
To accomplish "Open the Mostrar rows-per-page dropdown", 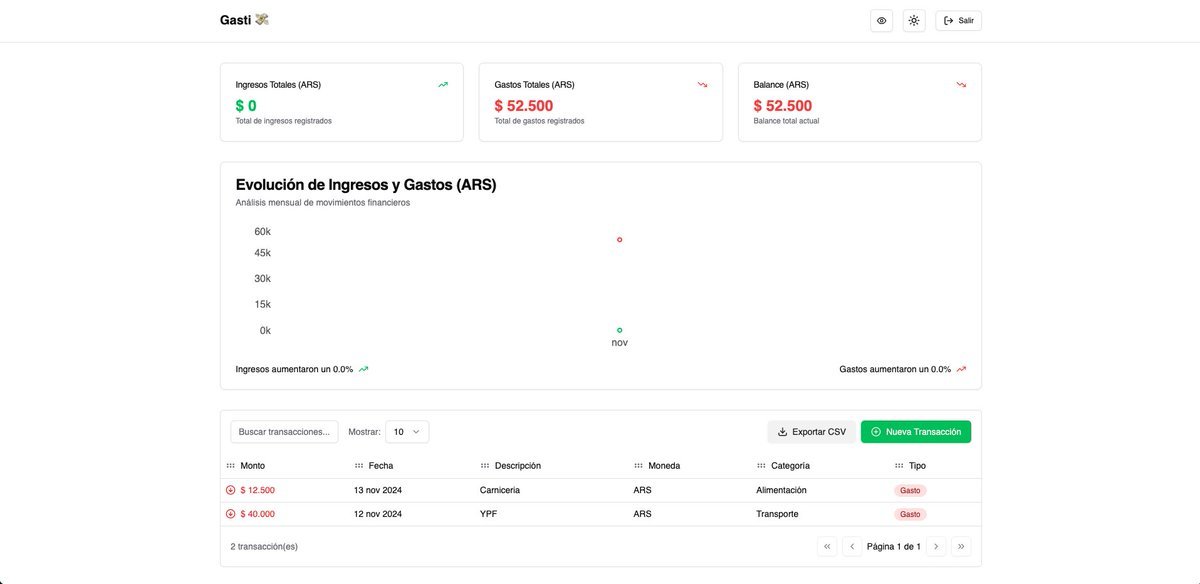I will point(407,432).
